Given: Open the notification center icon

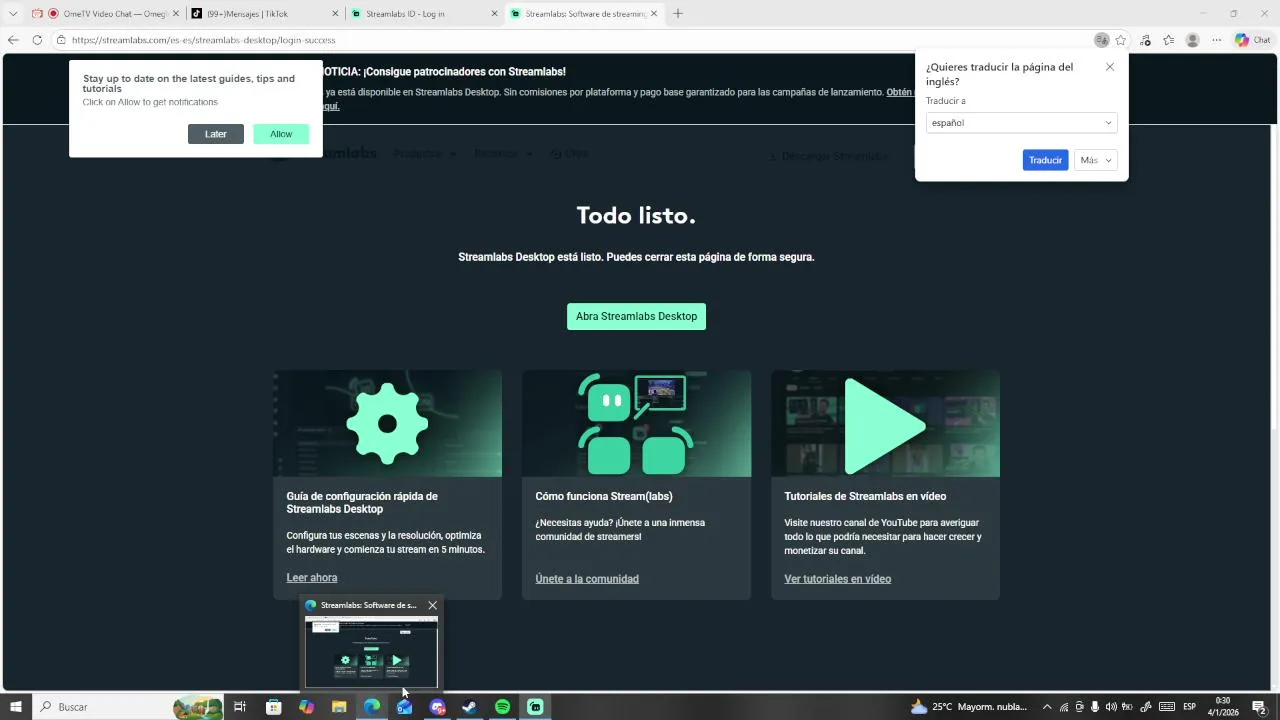Looking at the screenshot, I should [x=1259, y=707].
